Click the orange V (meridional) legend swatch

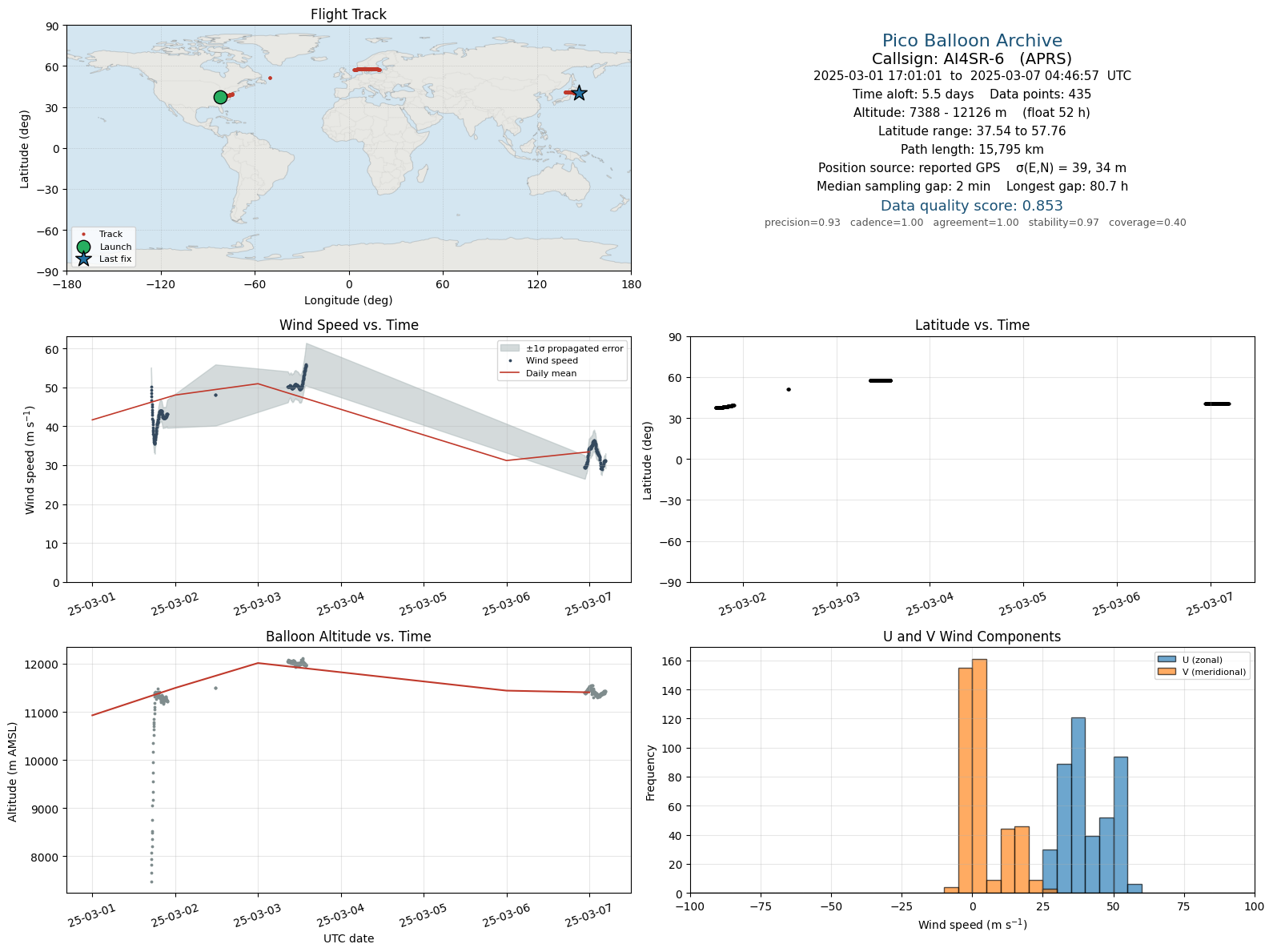coord(1166,672)
